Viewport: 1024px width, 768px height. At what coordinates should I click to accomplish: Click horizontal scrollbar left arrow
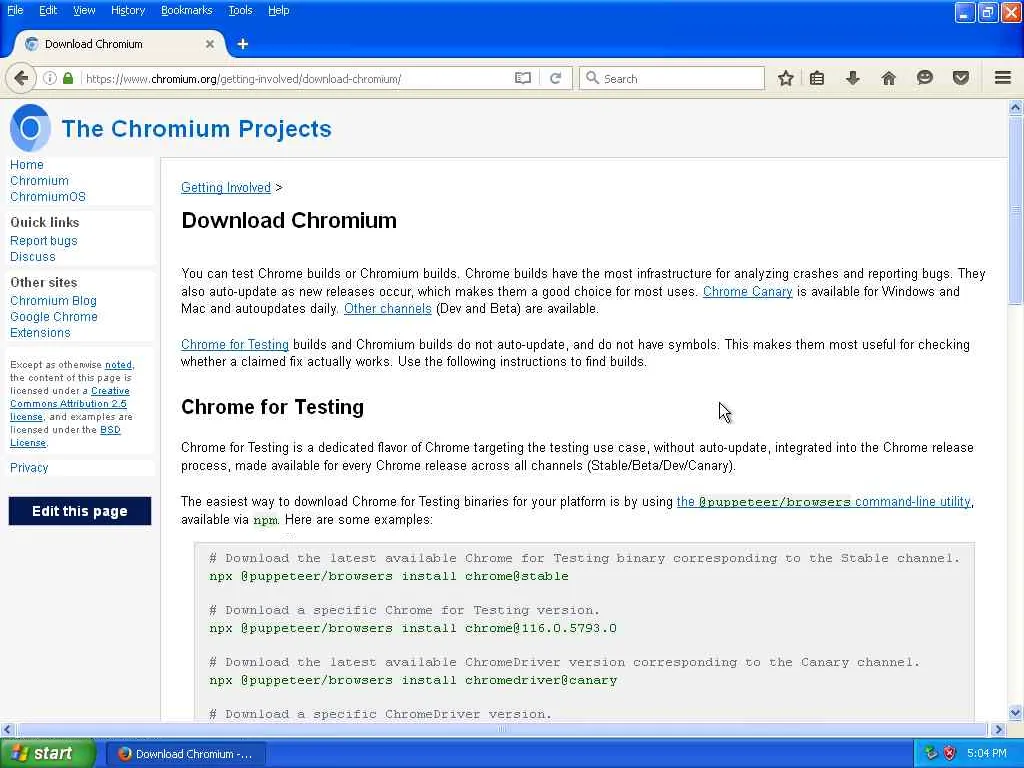(7, 729)
